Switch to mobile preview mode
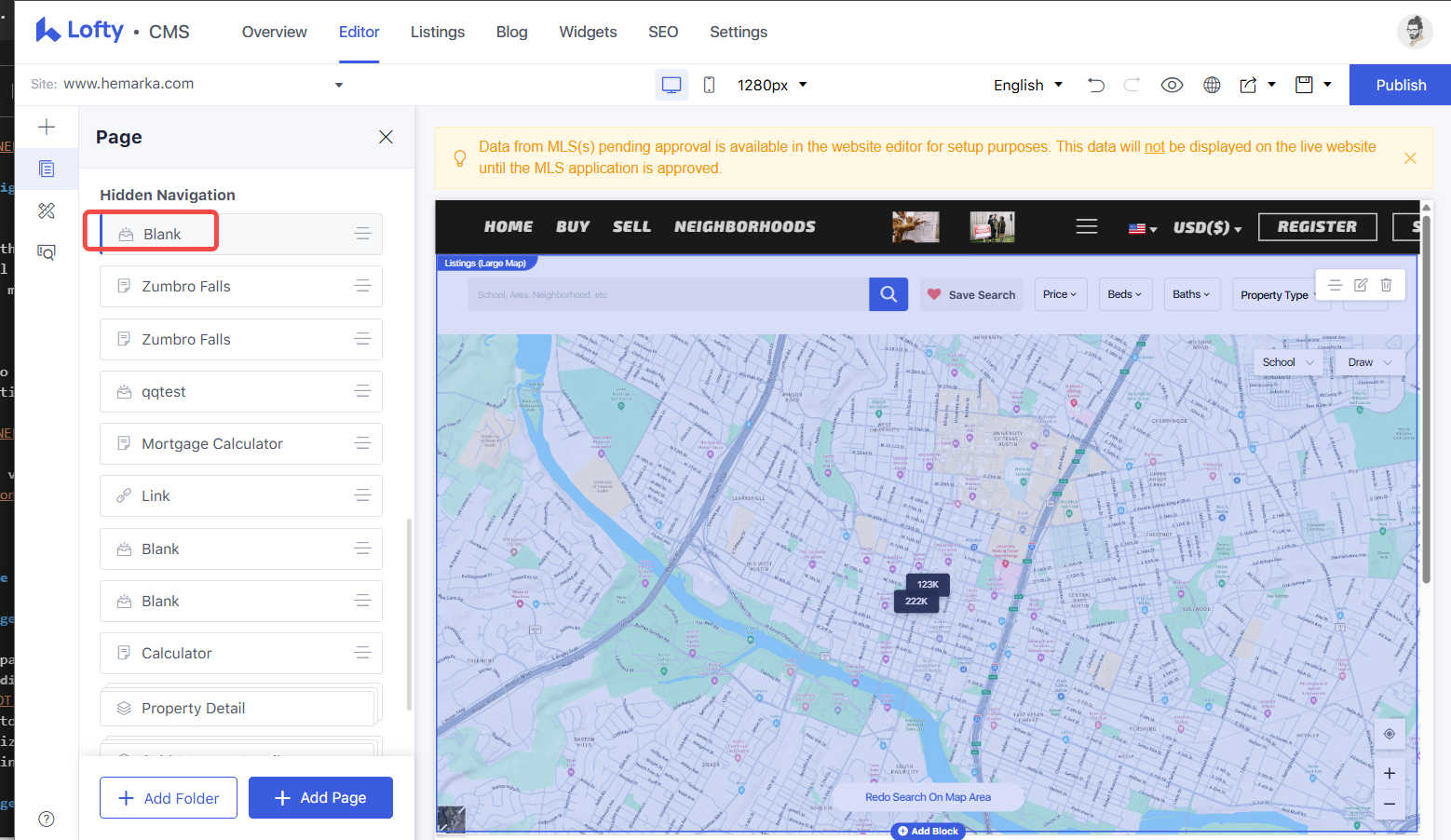Screen dimensions: 1451x840 coord(709,85)
